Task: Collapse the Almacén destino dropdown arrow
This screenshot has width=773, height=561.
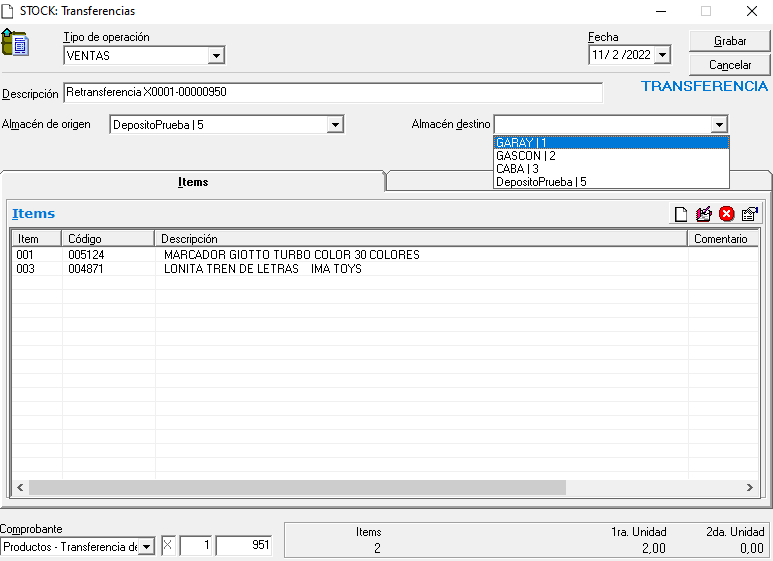Action: (x=719, y=125)
